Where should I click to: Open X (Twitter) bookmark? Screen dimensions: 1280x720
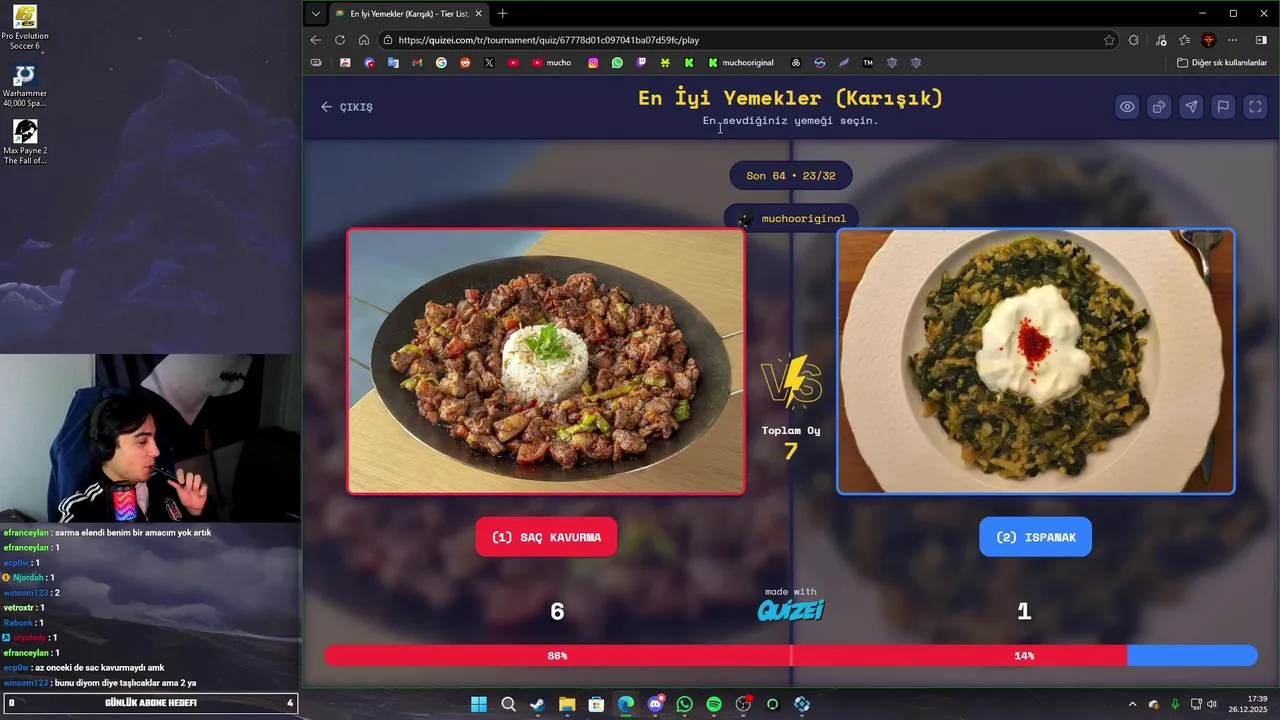tap(489, 62)
